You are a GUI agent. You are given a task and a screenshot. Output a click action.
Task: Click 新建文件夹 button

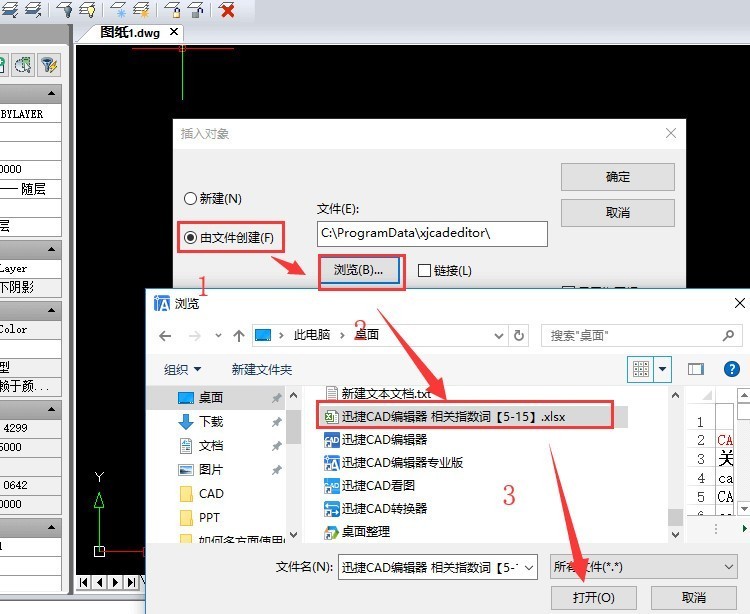point(262,370)
